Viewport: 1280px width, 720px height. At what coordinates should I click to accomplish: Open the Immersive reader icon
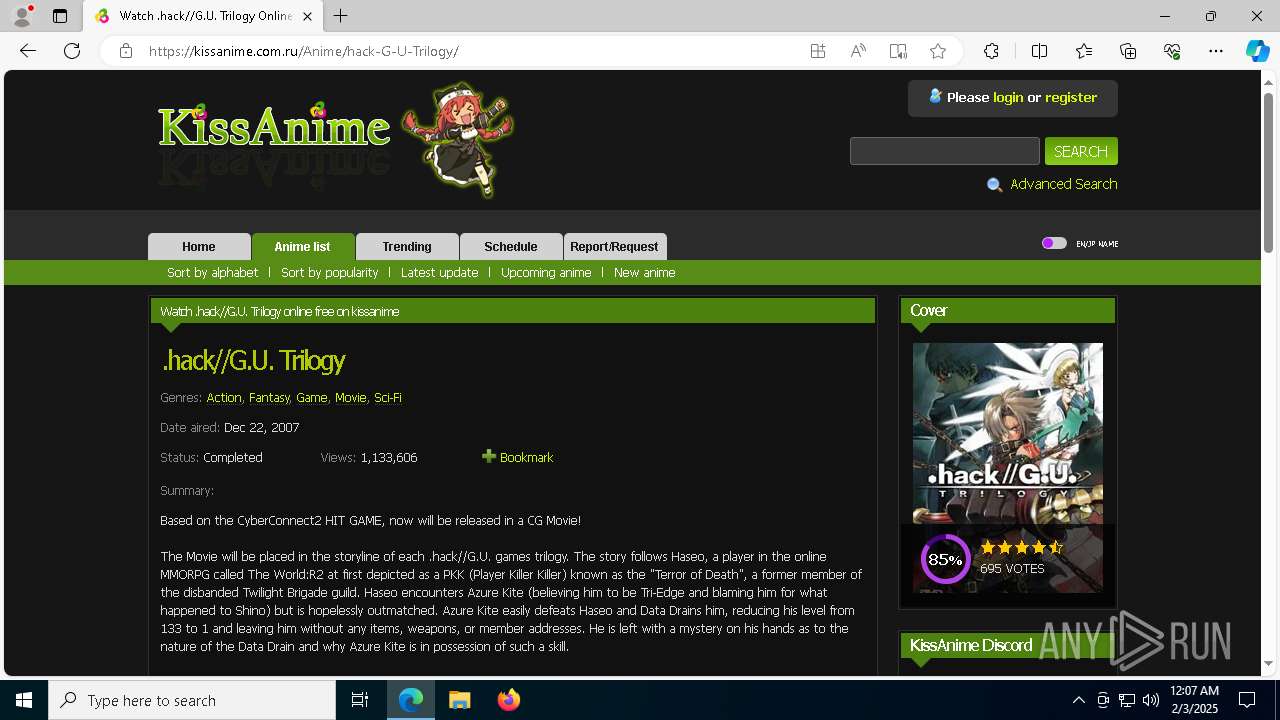(x=898, y=51)
